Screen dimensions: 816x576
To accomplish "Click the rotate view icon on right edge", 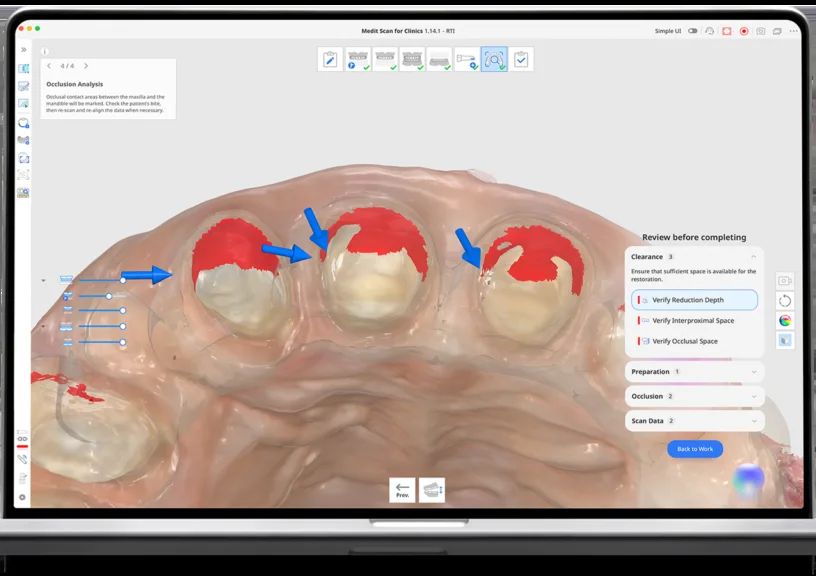I will pyautogui.click(x=785, y=301).
